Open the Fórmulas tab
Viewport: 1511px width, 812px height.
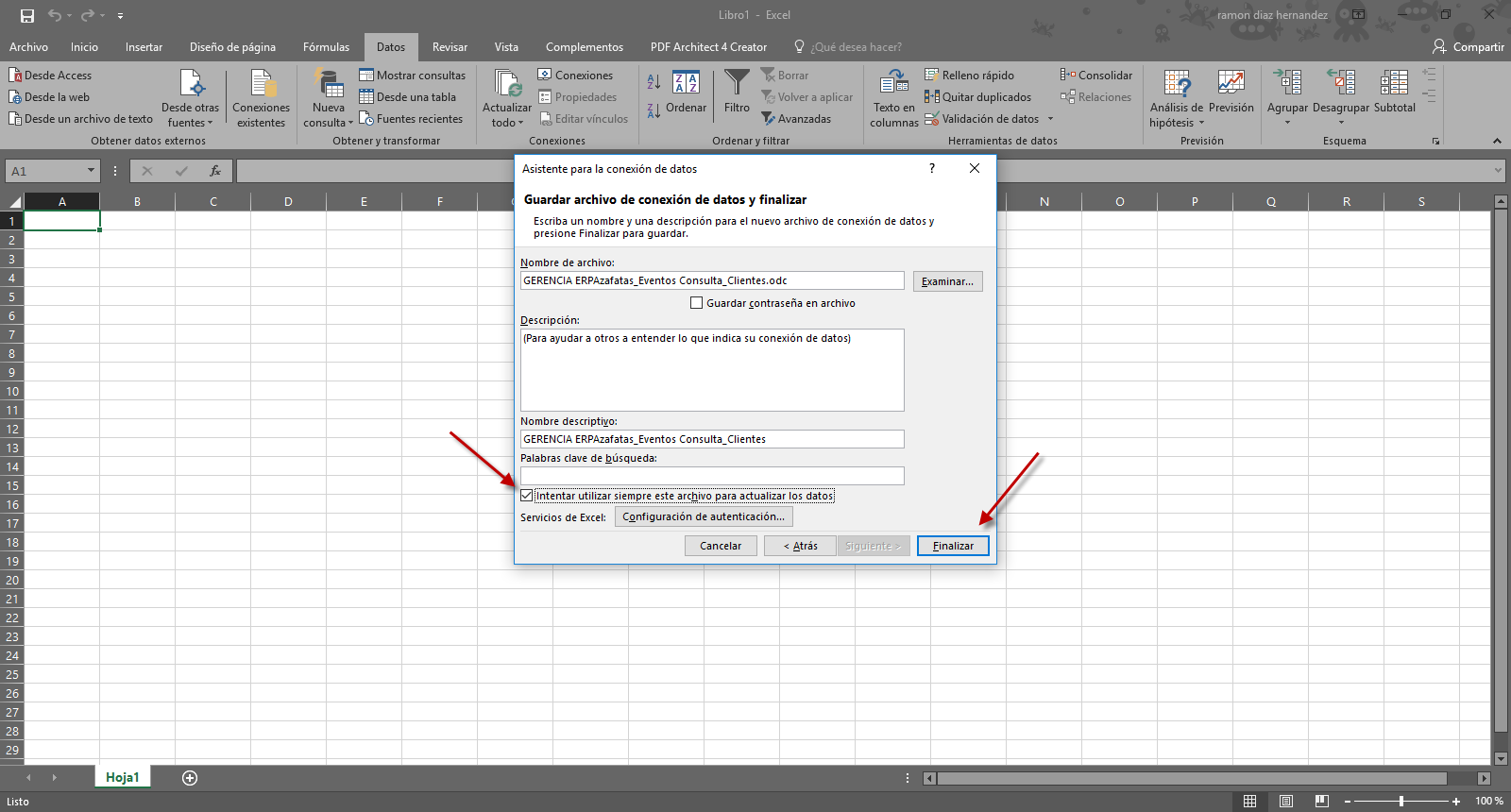[x=326, y=47]
